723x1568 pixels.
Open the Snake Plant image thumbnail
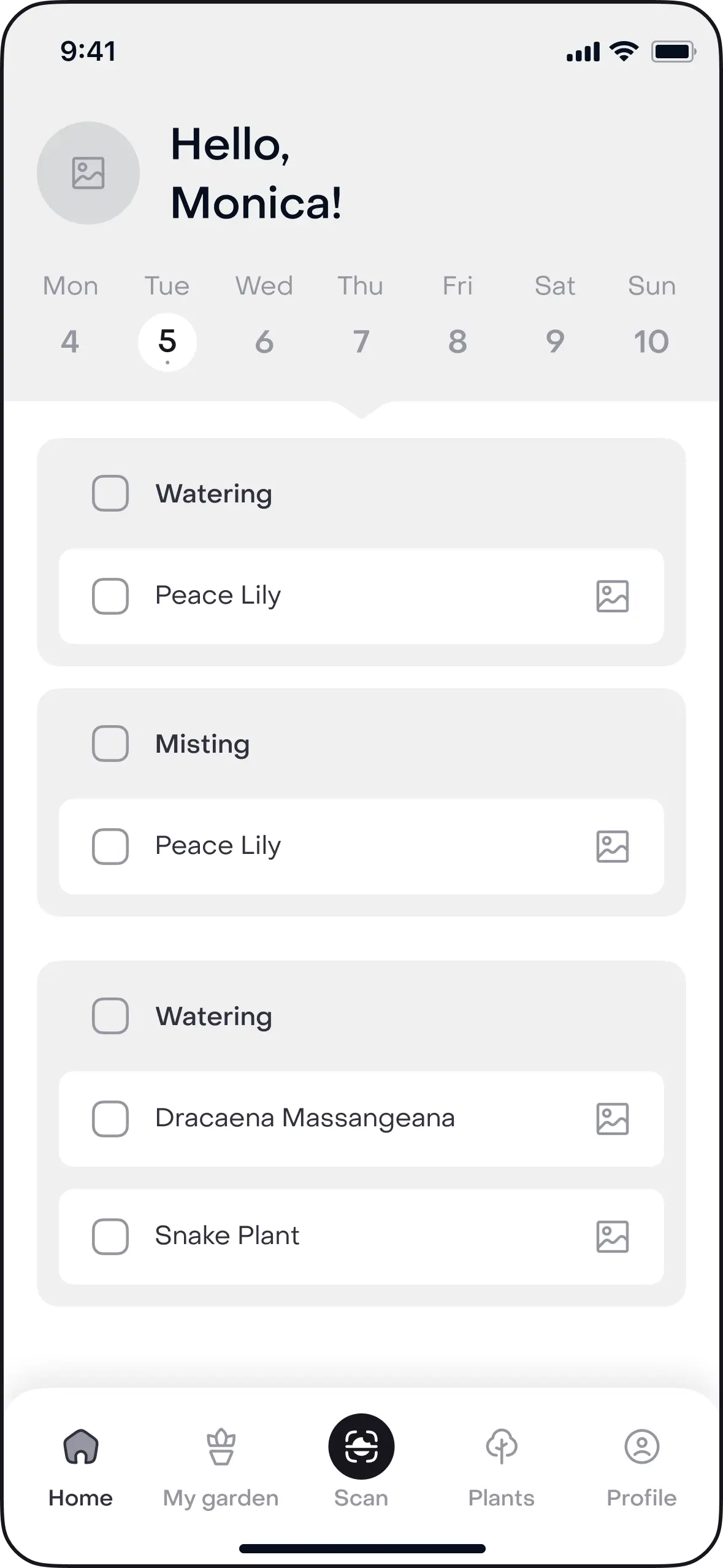(x=612, y=1236)
